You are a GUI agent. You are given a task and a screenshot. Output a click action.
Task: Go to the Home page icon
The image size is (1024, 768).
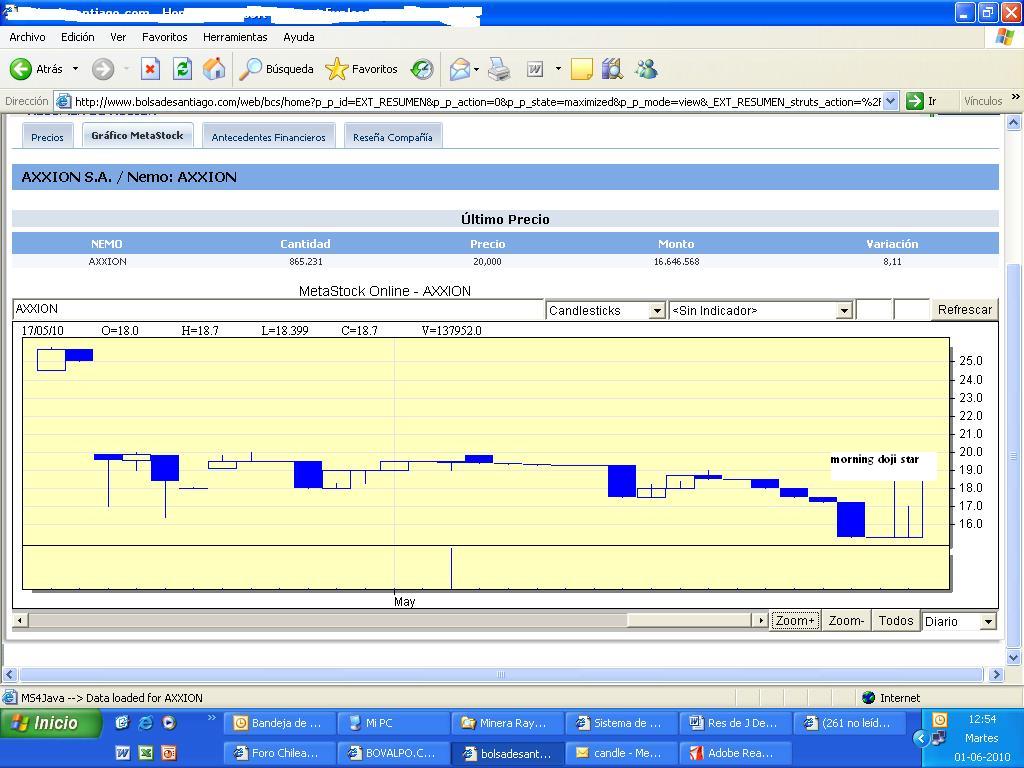(214, 69)
